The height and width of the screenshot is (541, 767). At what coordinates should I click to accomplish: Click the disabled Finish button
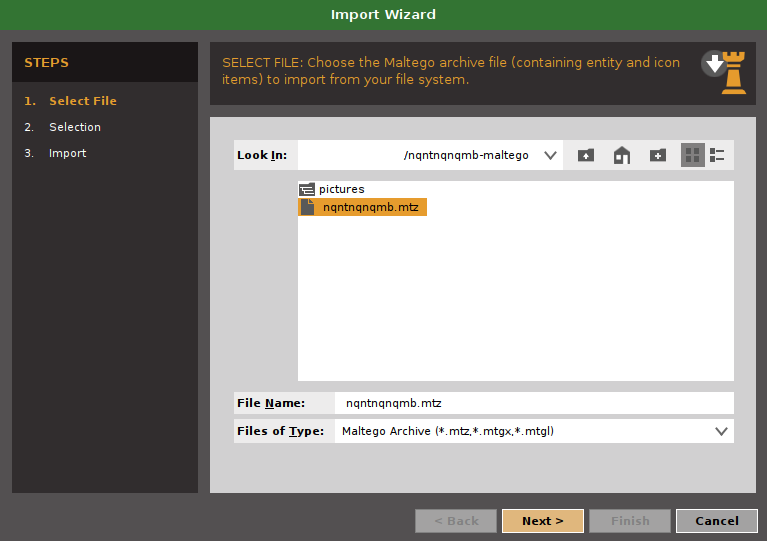click(630, 521)
